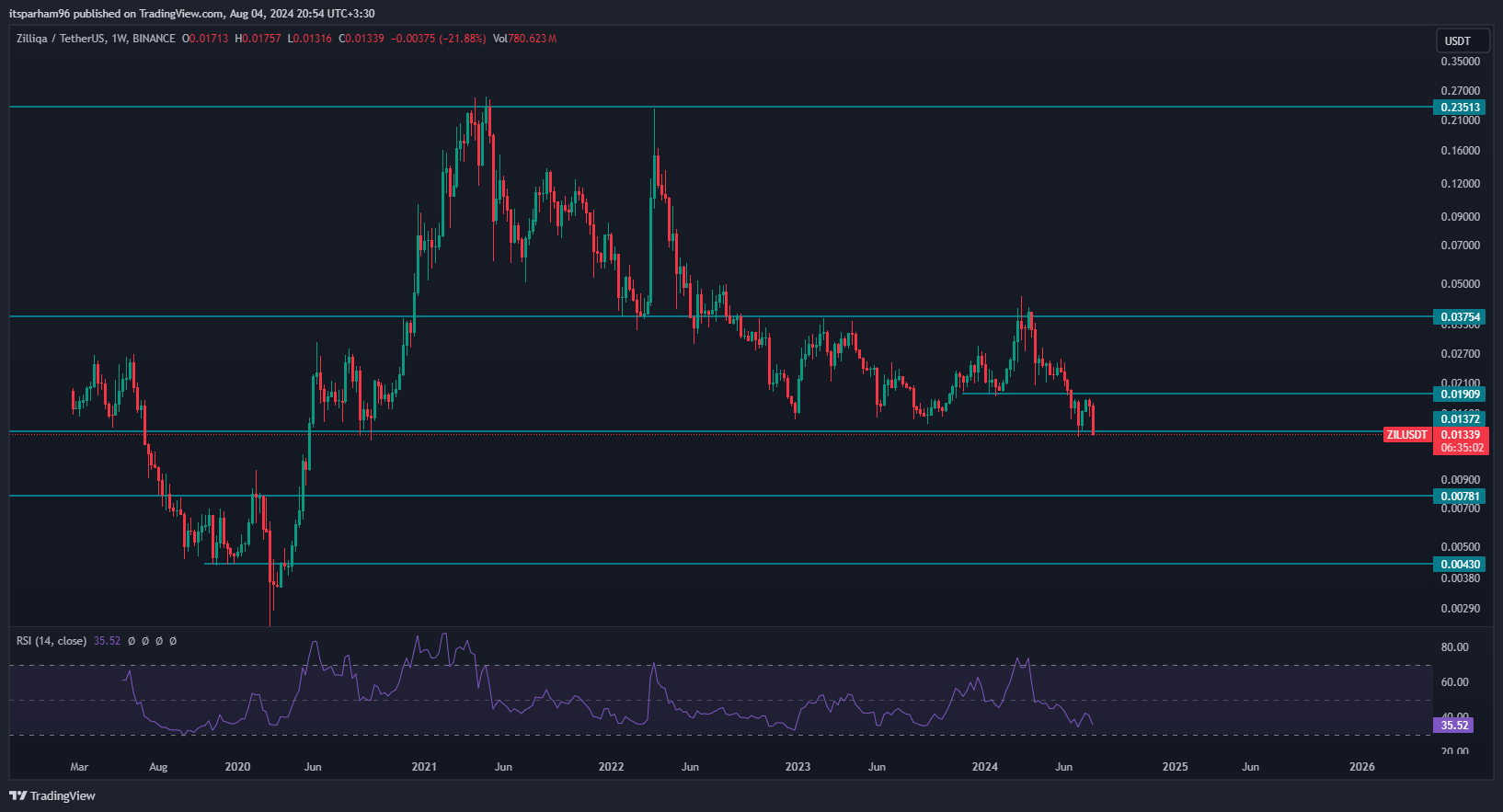This screenshot has height=812, width=1503.
Task: Click the 2021 label on the time axis
Action: tap(424, 767)
